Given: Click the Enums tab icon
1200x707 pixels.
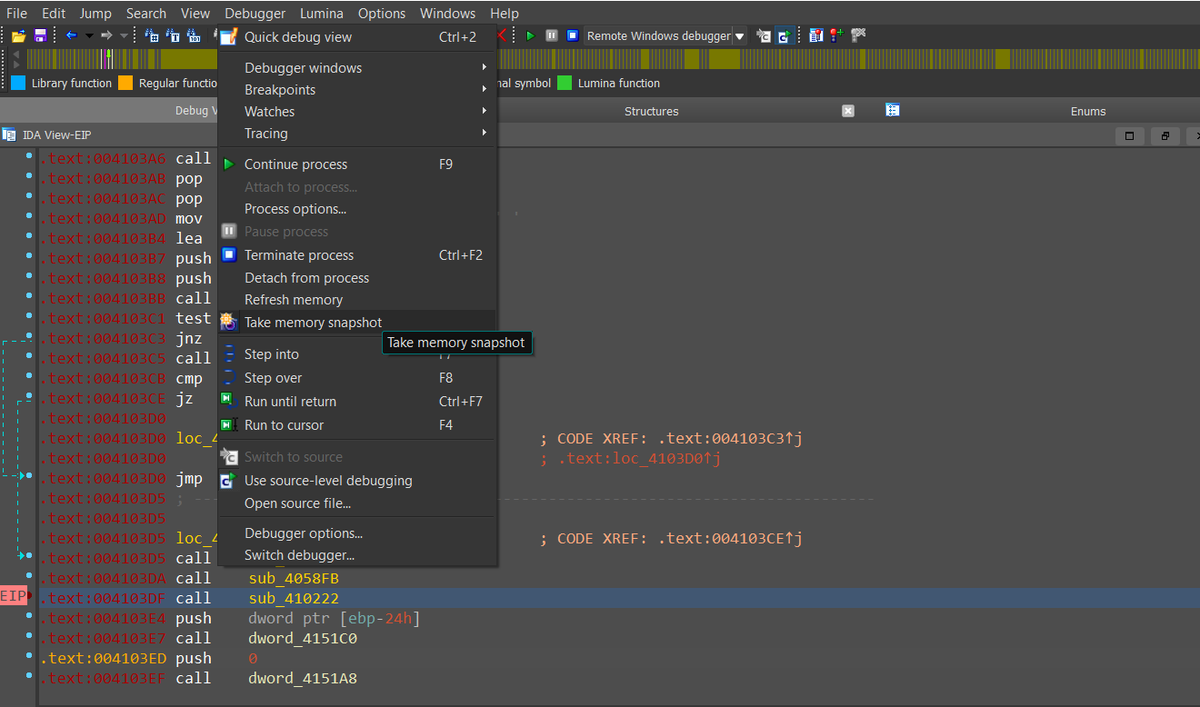Looking at the screenshot, I should (892, 110).
